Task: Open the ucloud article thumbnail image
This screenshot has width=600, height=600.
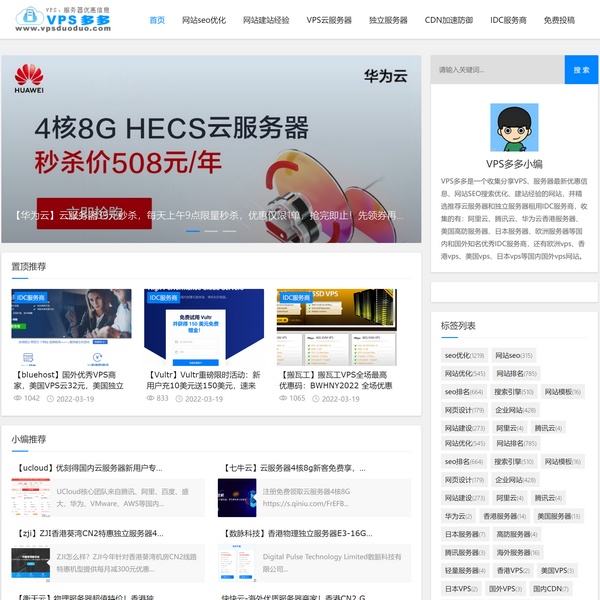Action: pyautogui.click(x=31, y=497)
